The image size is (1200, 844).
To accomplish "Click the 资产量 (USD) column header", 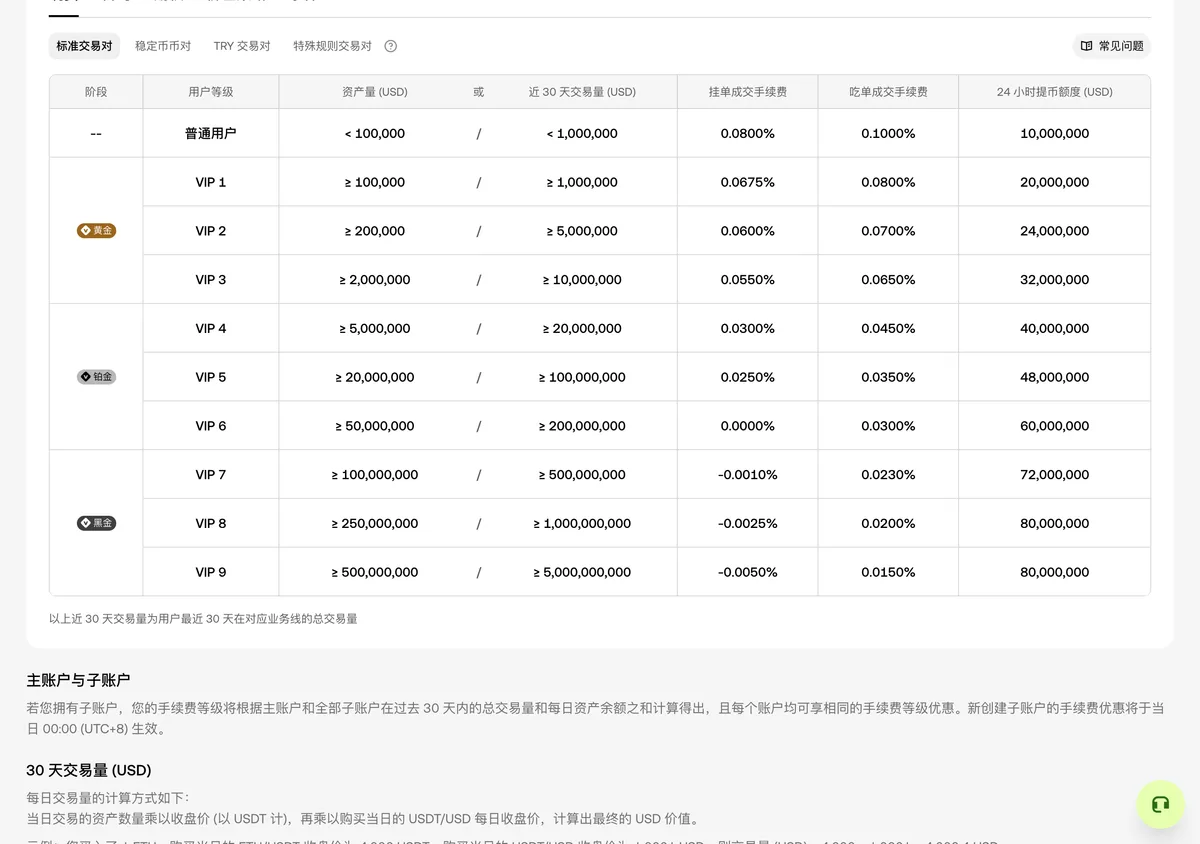I will pos(375,92).
